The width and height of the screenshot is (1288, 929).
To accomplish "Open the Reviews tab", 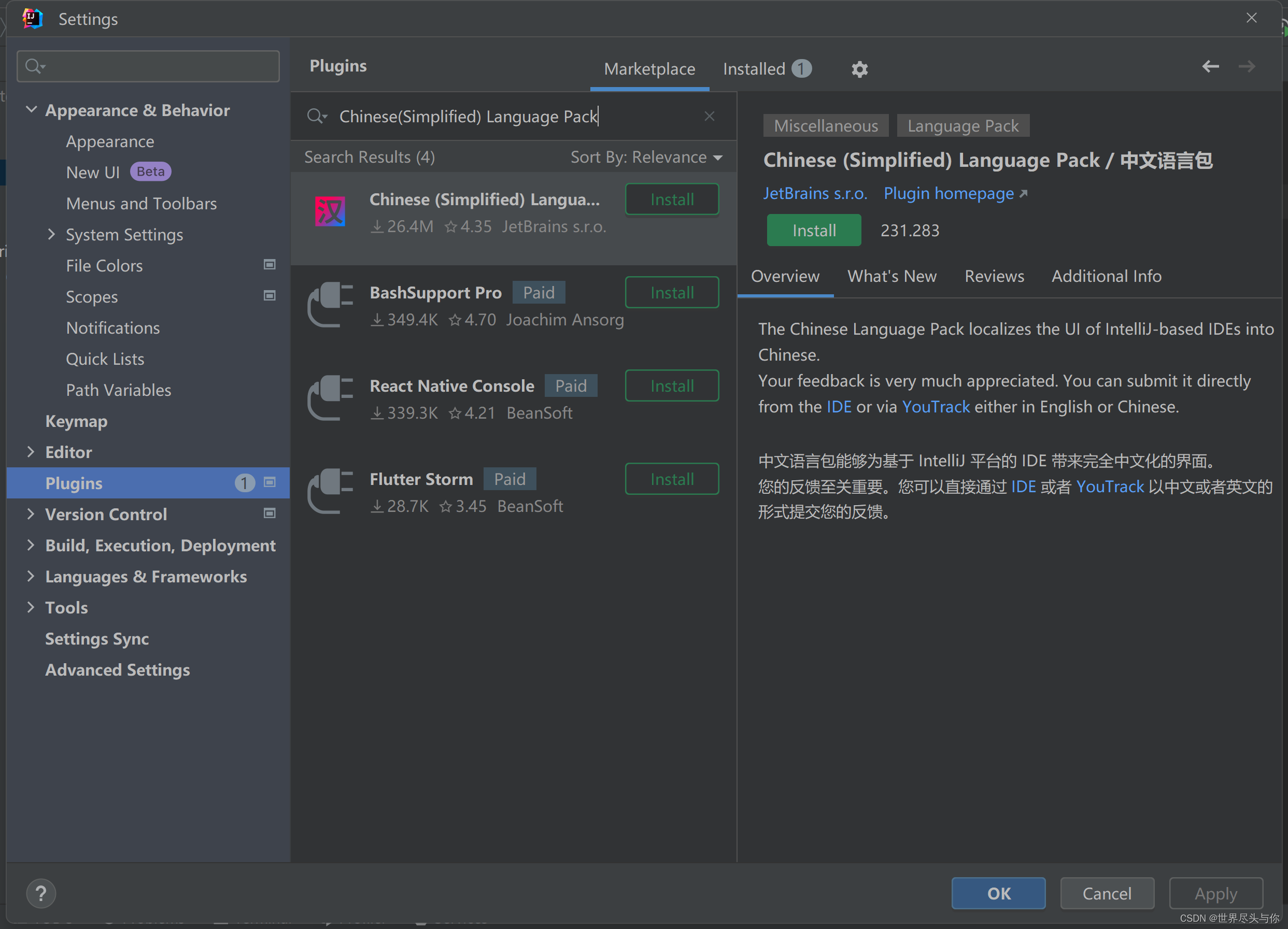I will point(995,277).
